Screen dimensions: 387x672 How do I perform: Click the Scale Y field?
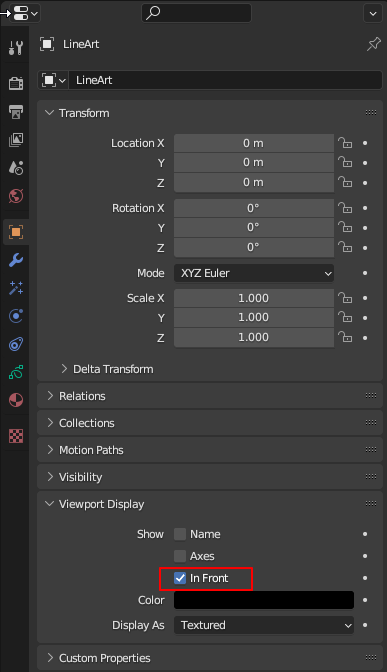point(254,318)
